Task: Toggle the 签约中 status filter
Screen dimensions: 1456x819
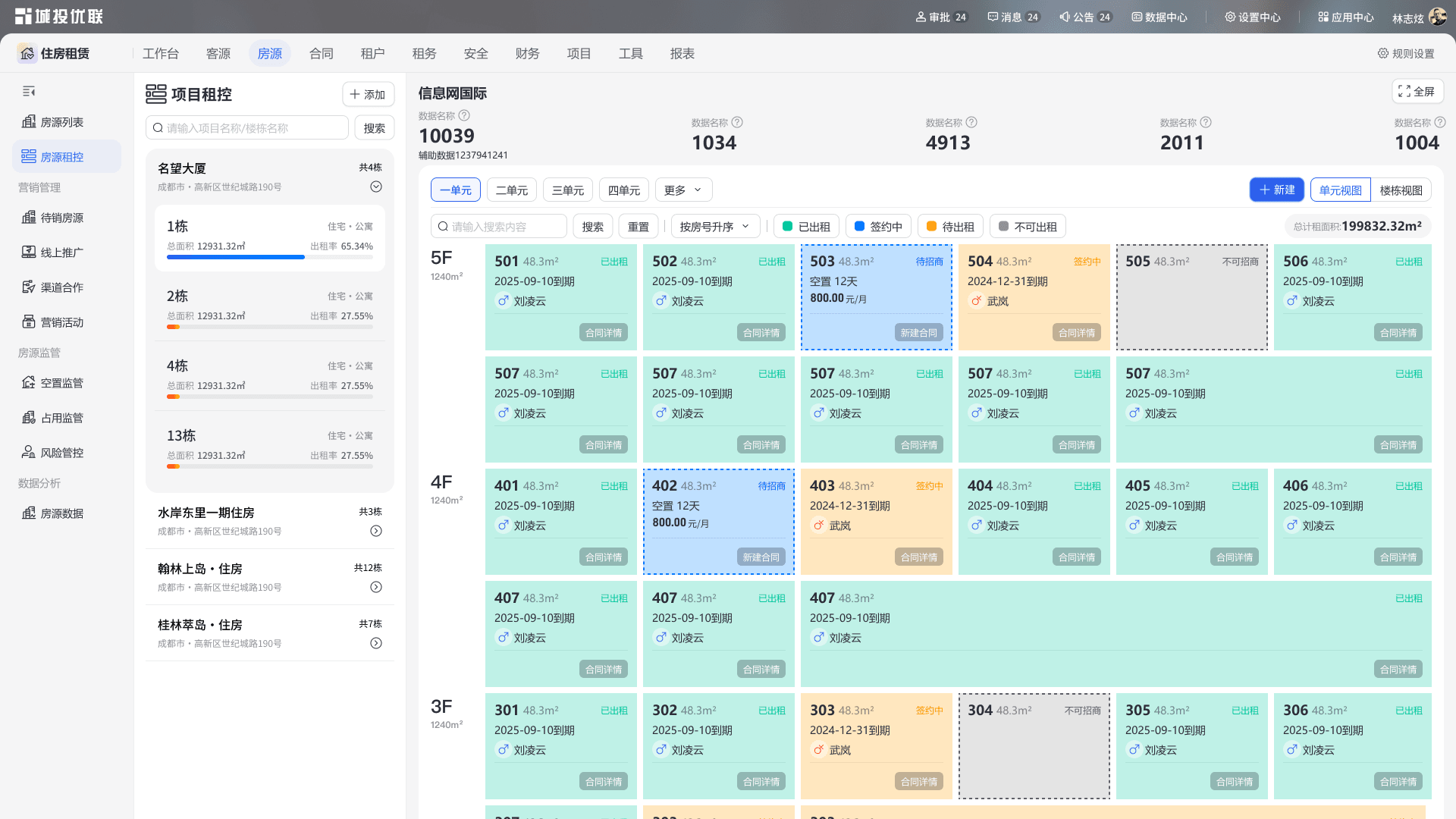Action: (878, 227)
